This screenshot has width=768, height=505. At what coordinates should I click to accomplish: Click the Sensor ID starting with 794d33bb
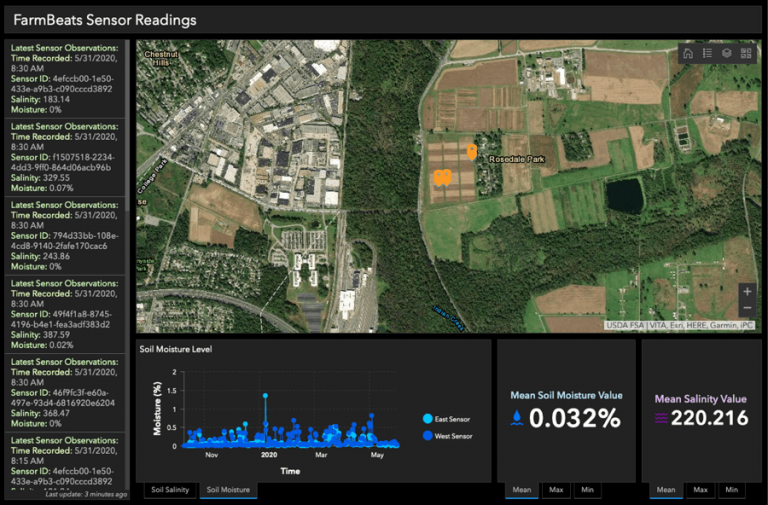click(x=64, y=240)
